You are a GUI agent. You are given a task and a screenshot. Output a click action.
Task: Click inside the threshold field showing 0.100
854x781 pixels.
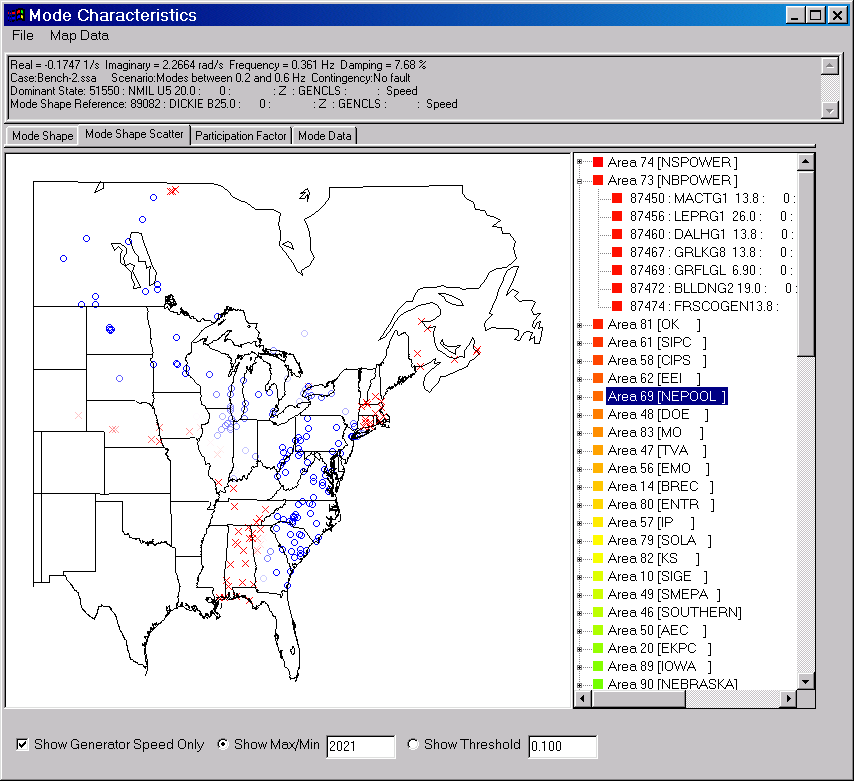pos(560,744)
